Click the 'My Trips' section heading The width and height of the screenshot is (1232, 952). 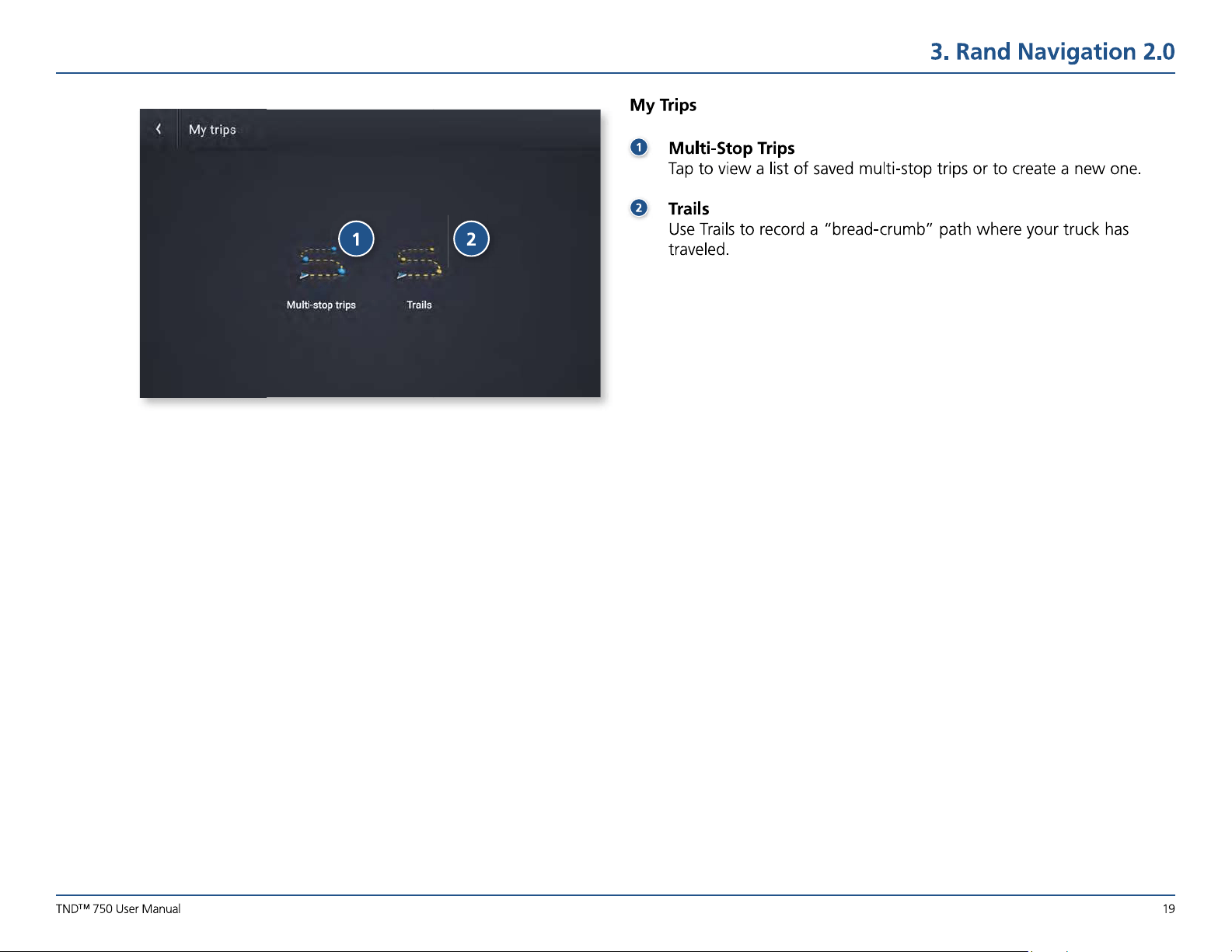tap(663, 105)
